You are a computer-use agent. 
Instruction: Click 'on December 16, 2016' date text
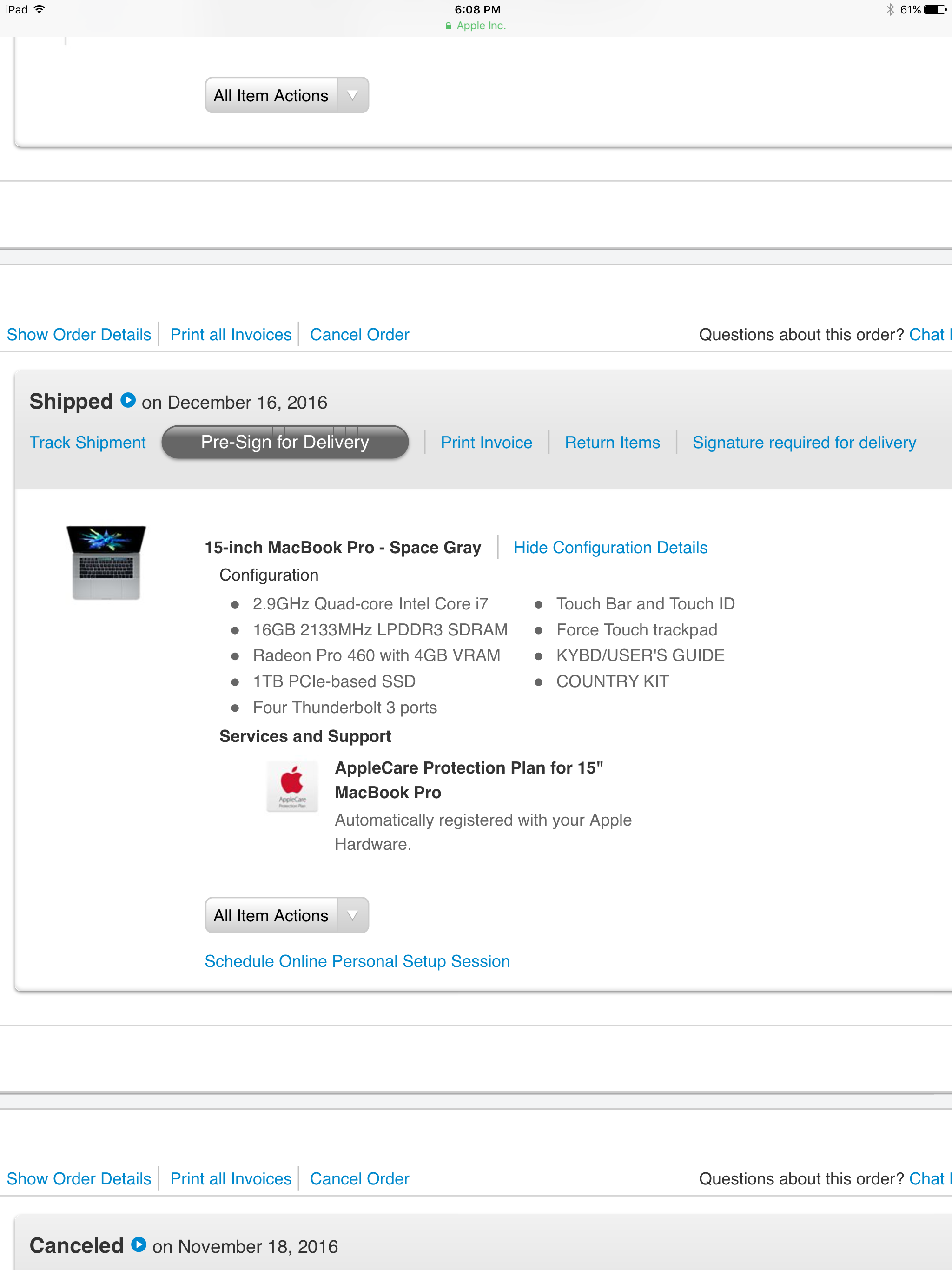tap(234, 403)
